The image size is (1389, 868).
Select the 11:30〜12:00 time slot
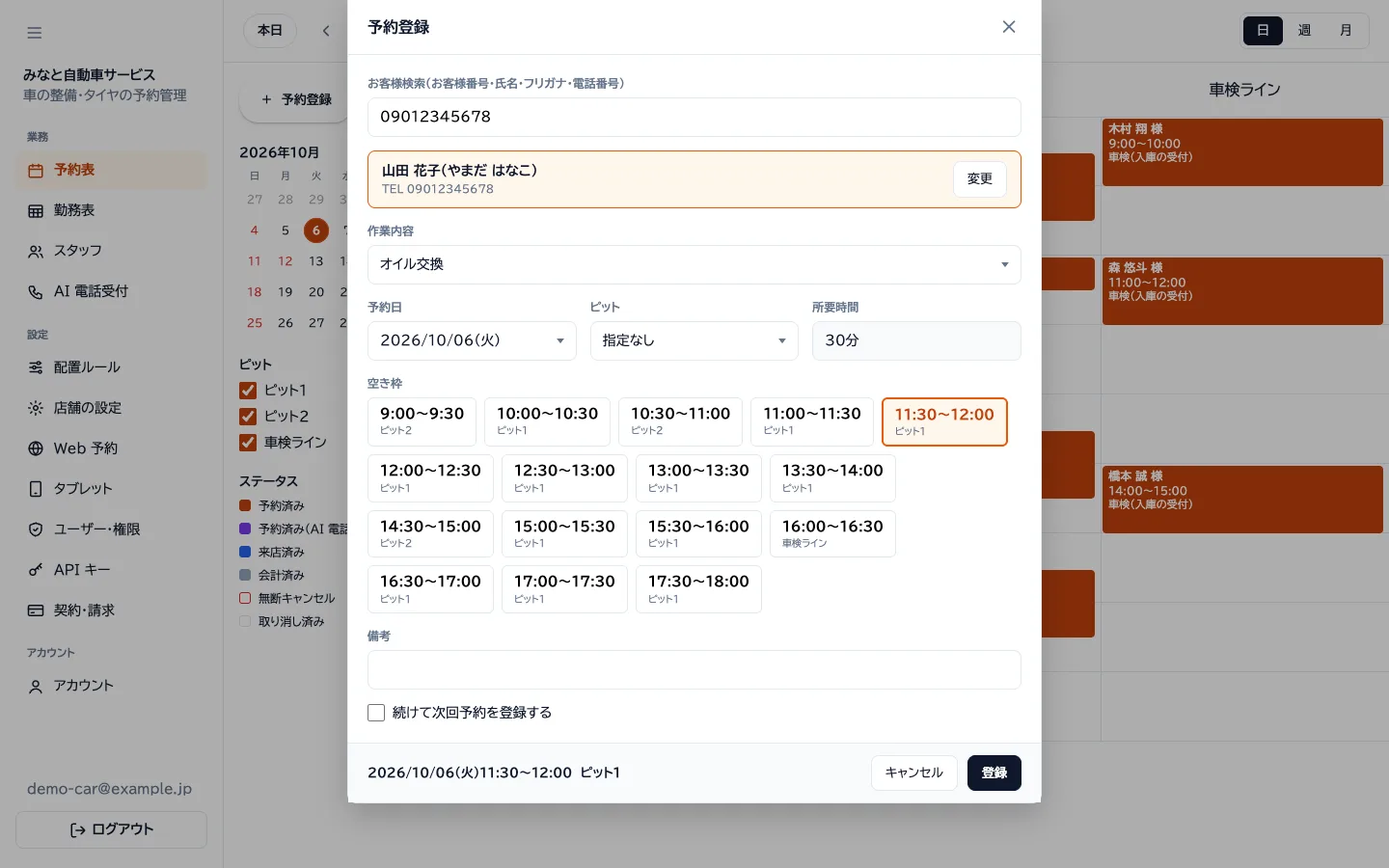pos(944,421)
